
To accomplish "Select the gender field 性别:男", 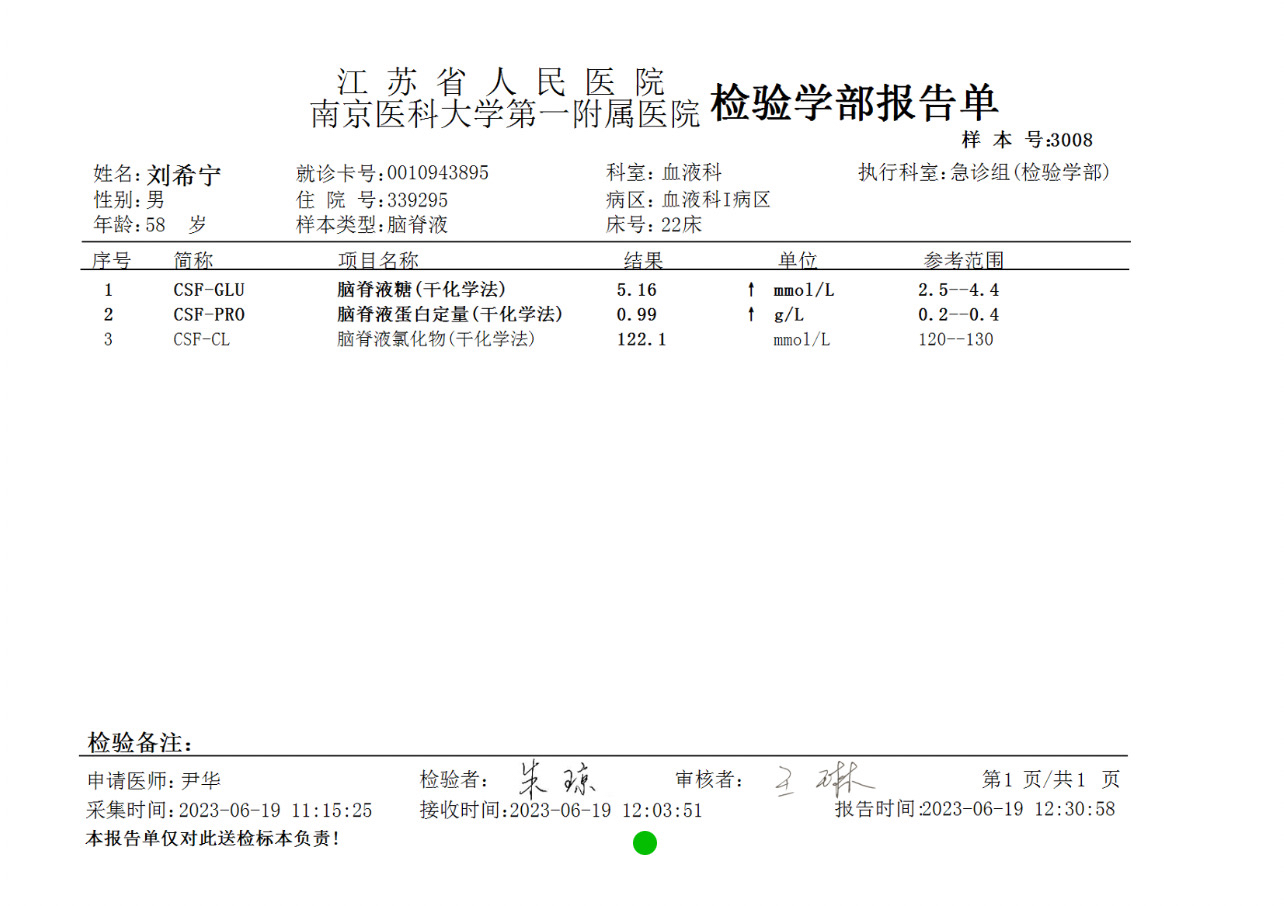I will point(129,200).
